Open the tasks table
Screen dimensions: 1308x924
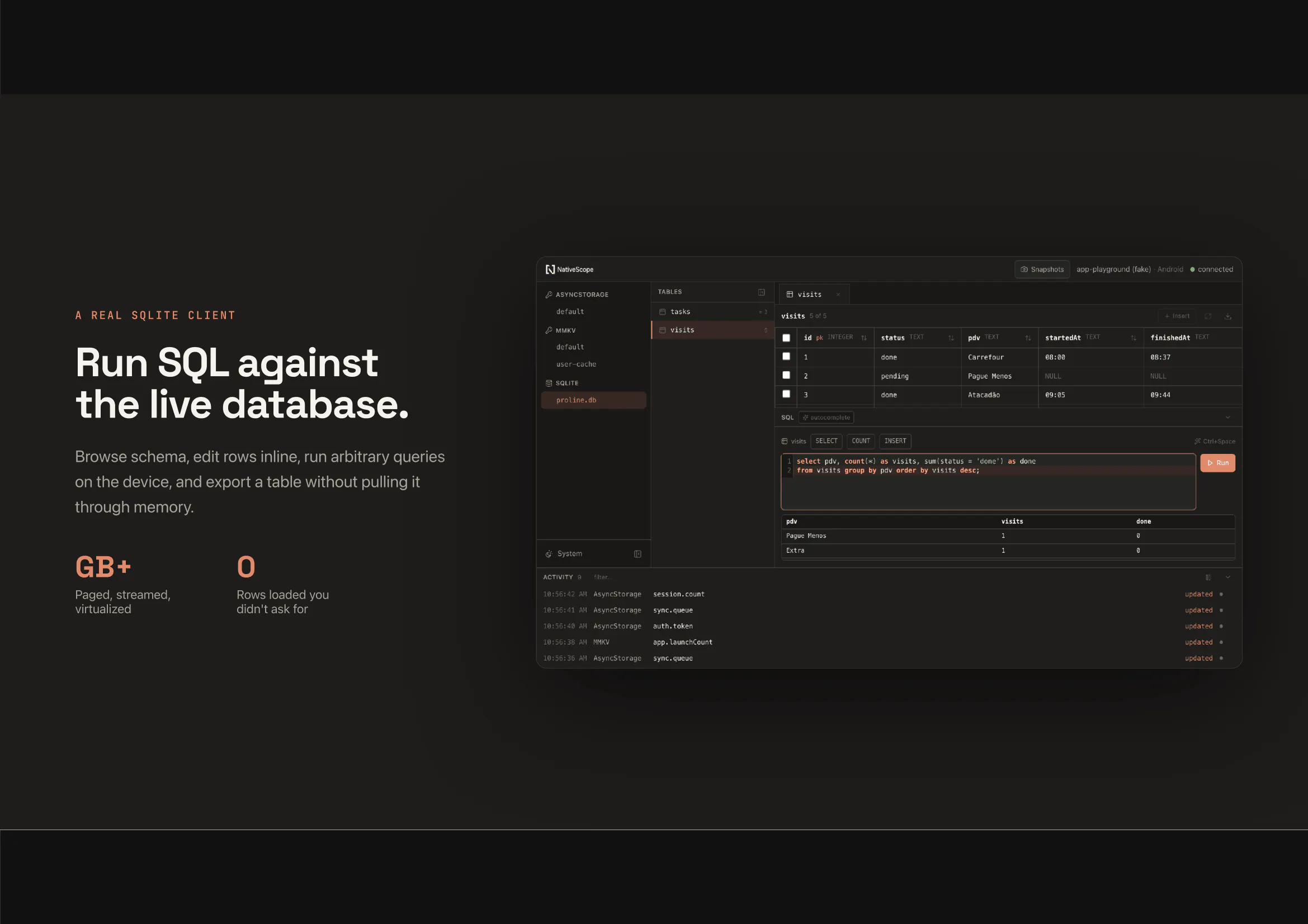(x=712, y=311)
